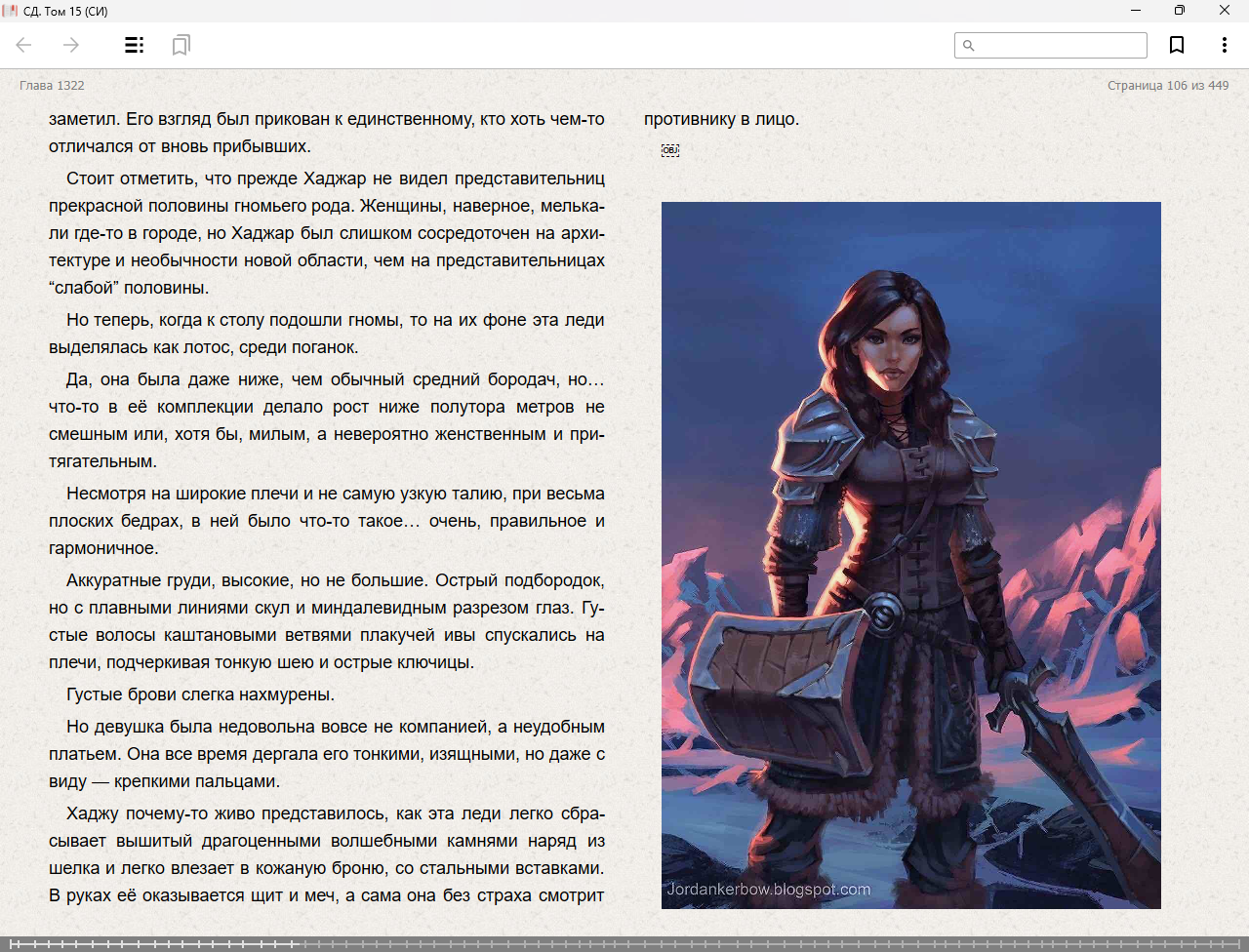Click the app icon in title bar
Screen dimensions: 1249x952
(x=11, y=11)
